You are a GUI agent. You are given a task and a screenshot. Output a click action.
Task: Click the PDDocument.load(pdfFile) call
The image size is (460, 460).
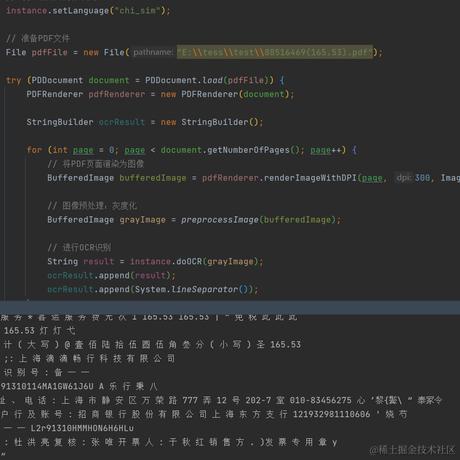click(x=209, y=80)
